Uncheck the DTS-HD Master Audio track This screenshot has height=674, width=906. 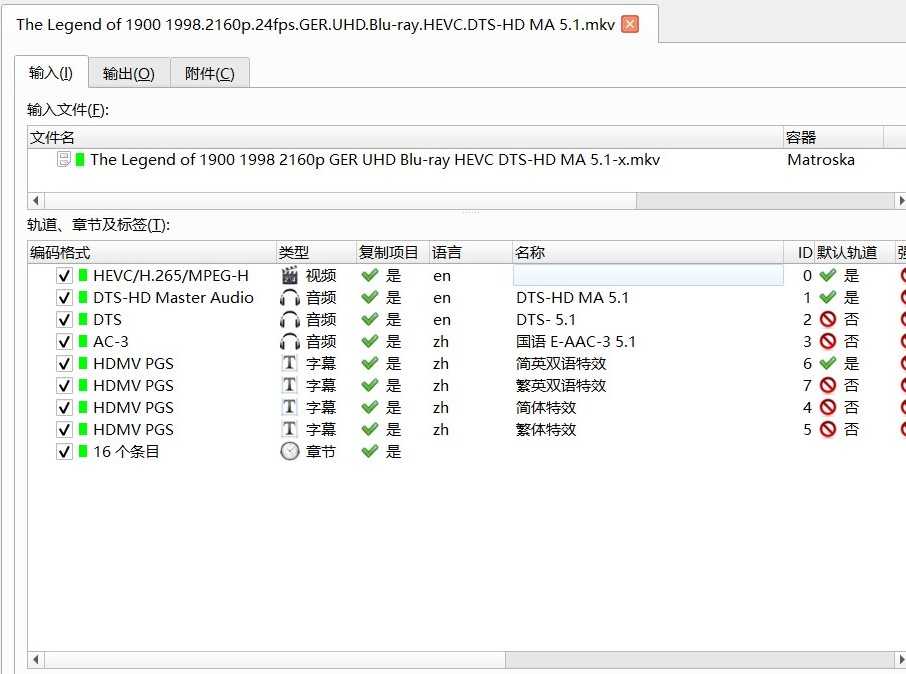[x=64, y=298]
